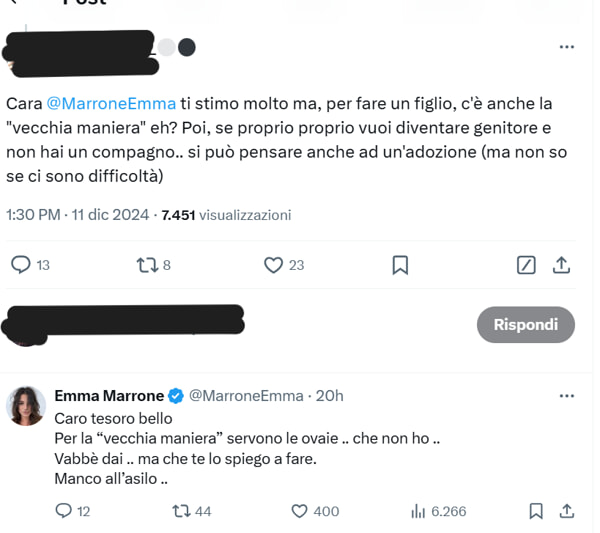The width and height of the screenshot is (600, 533).
Task: Open Emma Marrone's profile avatar
Action: (25, 407)
